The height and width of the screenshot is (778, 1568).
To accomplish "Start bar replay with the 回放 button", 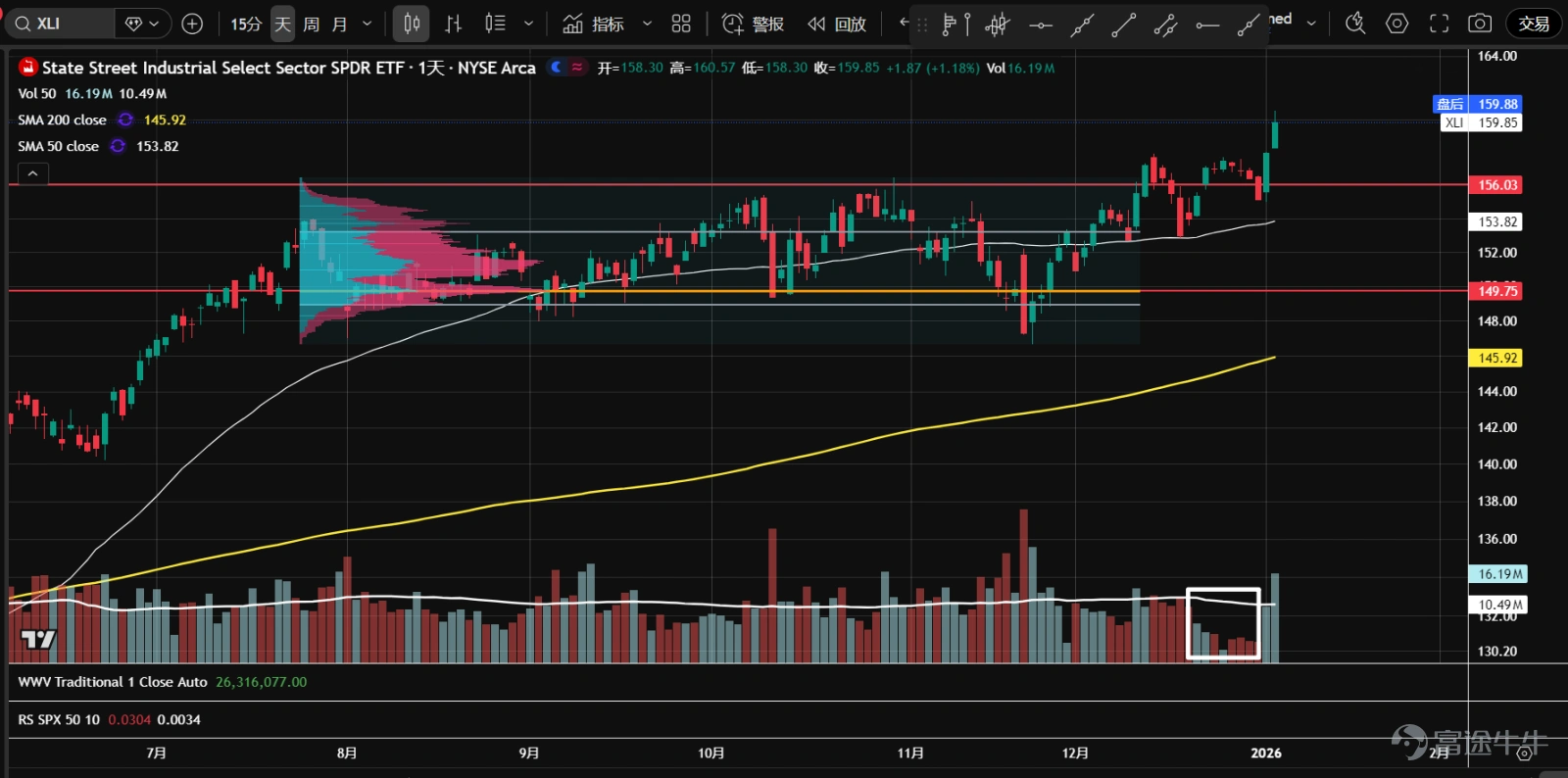I will coord(837,24).
